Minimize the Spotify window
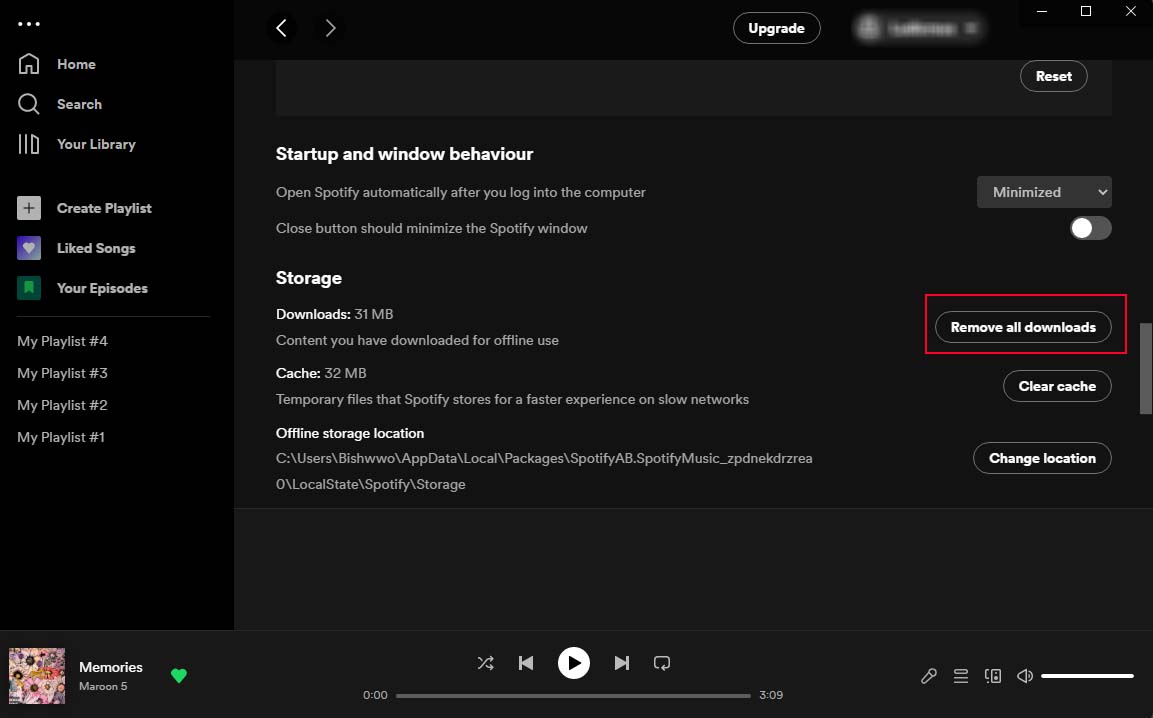Image resolution: width=1153 pixels, height=718 pixels. click(x=1042, y=11)
